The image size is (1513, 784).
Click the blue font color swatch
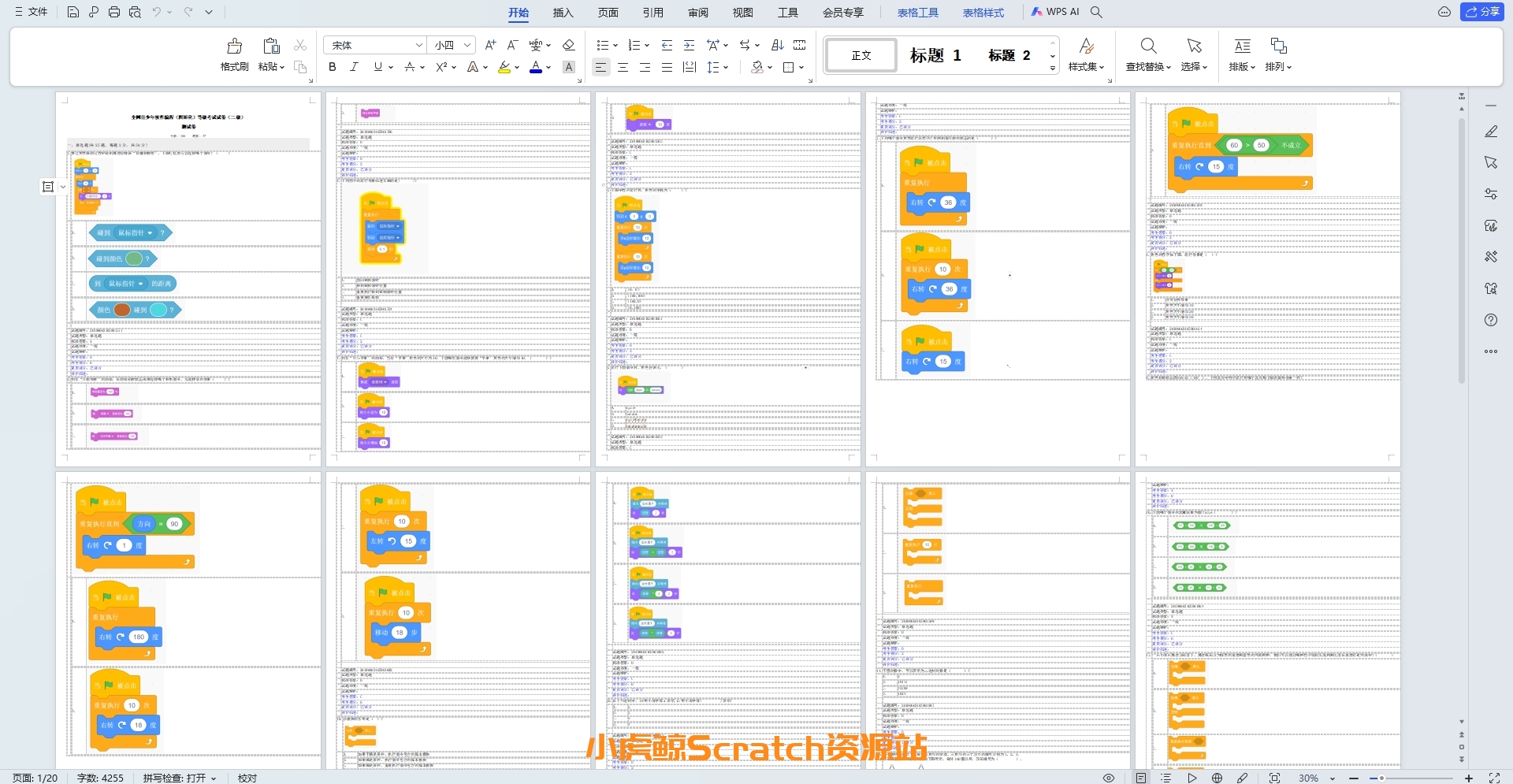pyautogui.click(x=536, y=68)
